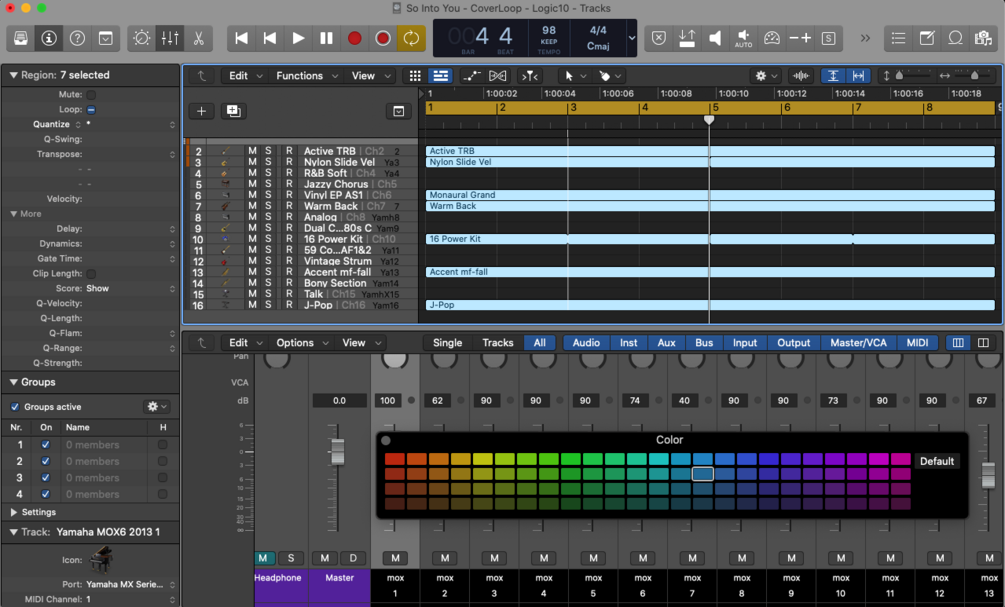1005x607 pixels.
Task: Toggle Audio channel strip filter
Action: pos(586,343)
